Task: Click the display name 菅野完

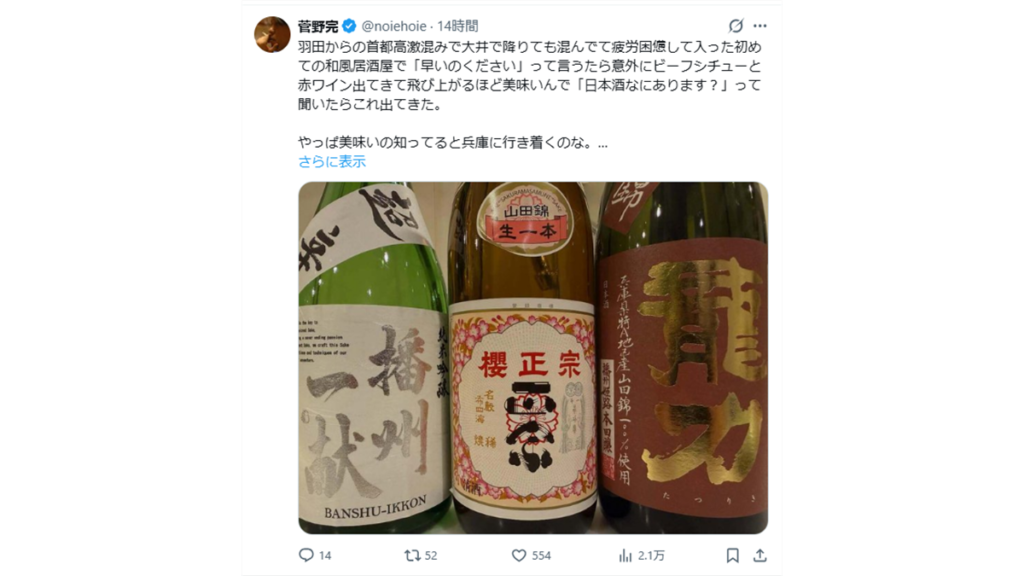Action: (x=318, y=26)
